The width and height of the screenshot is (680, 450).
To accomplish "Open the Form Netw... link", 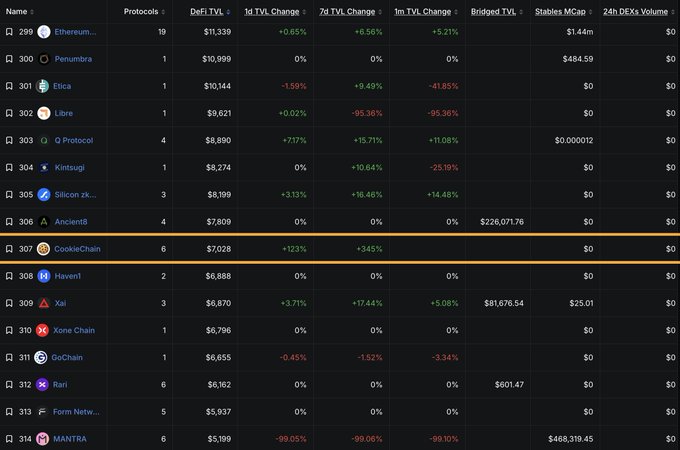I will tap(76, 411).
